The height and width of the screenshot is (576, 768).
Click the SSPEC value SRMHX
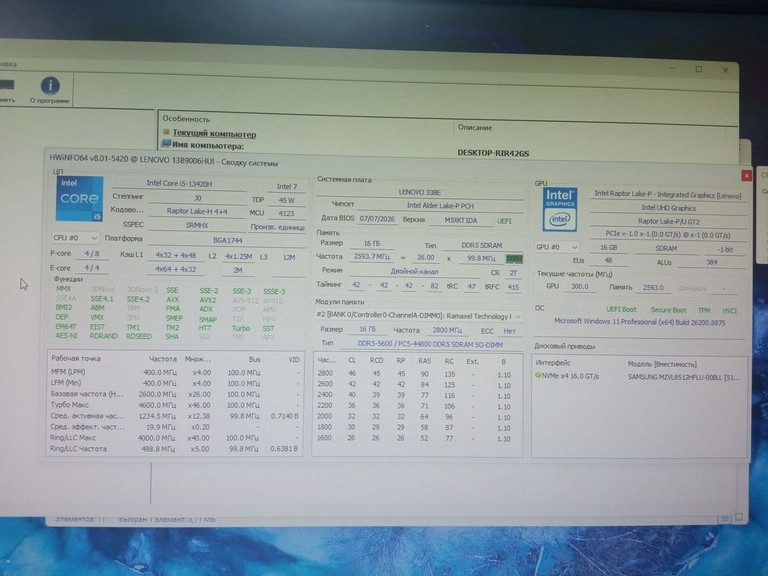click(197, 225)
